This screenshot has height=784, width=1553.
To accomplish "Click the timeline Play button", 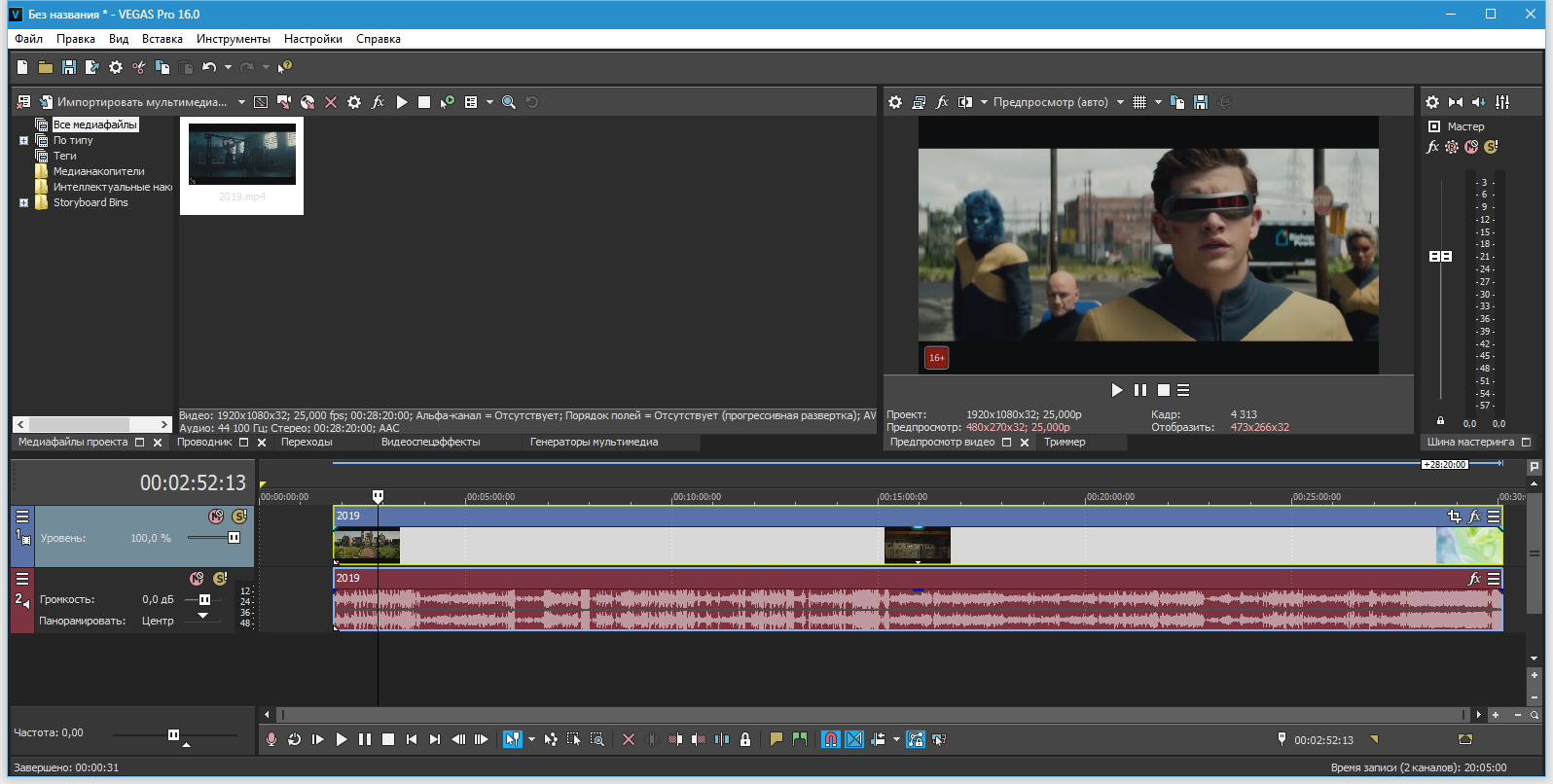I will (342, 739).
